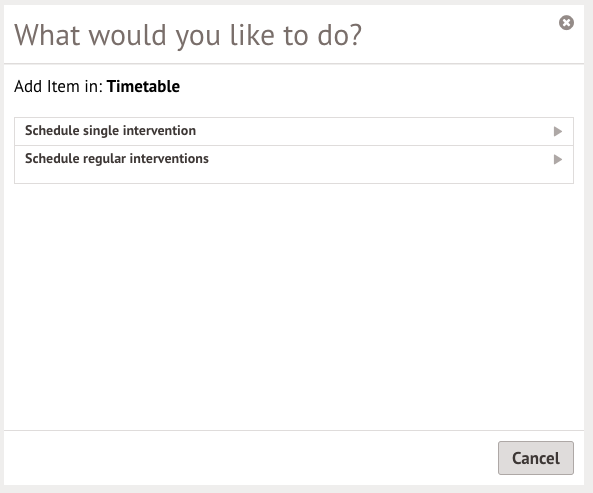
Task: Click the 'Add Item in:' text
Action: (59, 86)
